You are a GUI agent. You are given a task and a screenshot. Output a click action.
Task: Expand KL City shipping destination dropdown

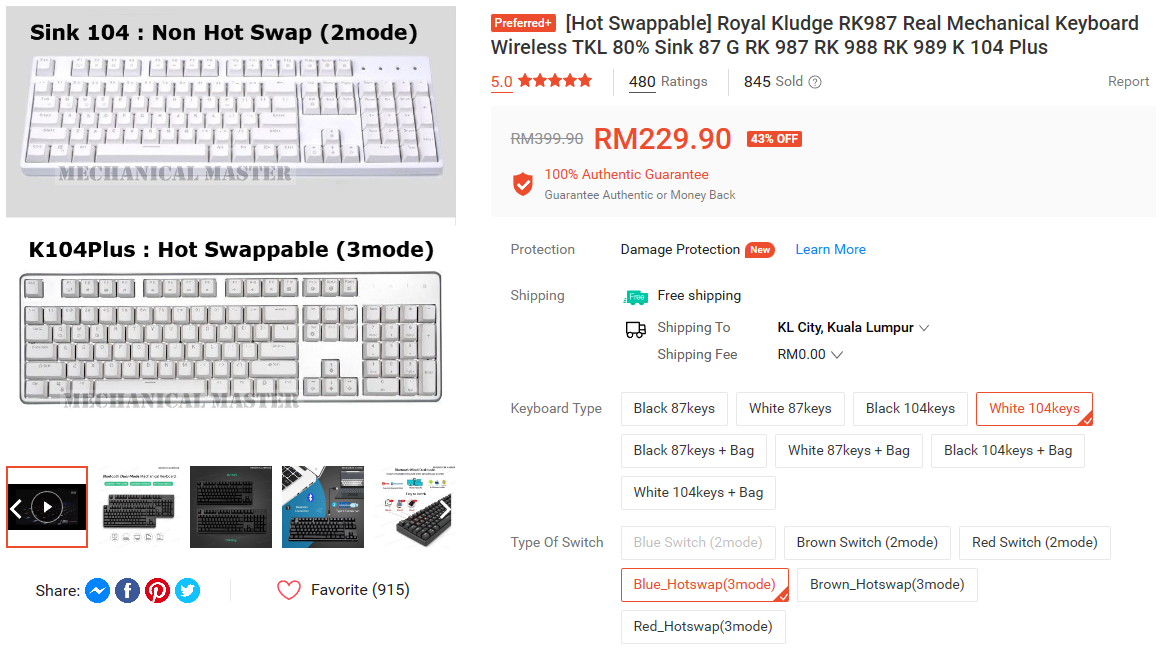point(853,328)
